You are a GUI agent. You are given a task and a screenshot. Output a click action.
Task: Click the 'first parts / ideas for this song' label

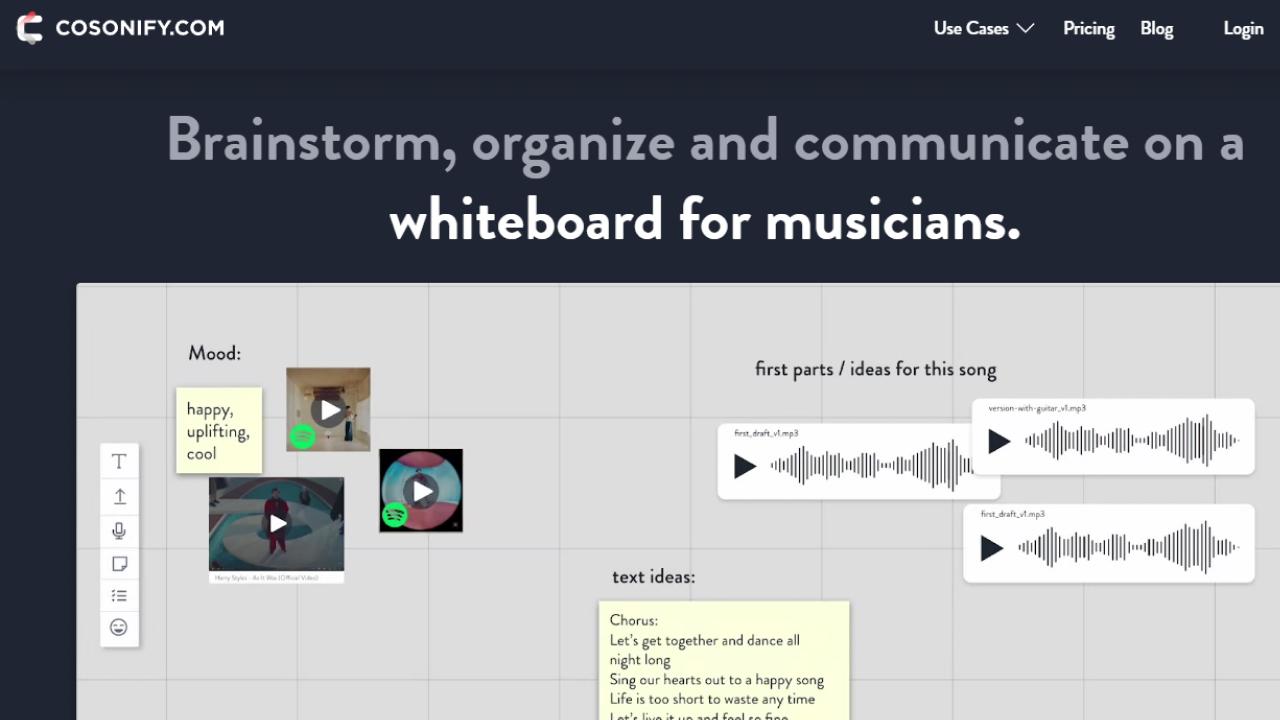coord(875,369)
